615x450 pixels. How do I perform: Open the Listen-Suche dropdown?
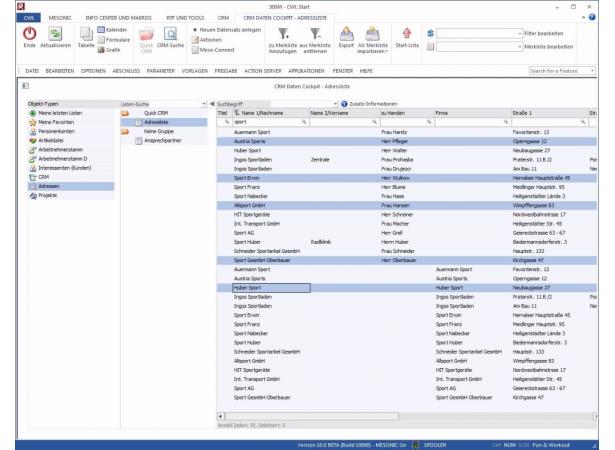pyautogui.click(x=204, y=104)
